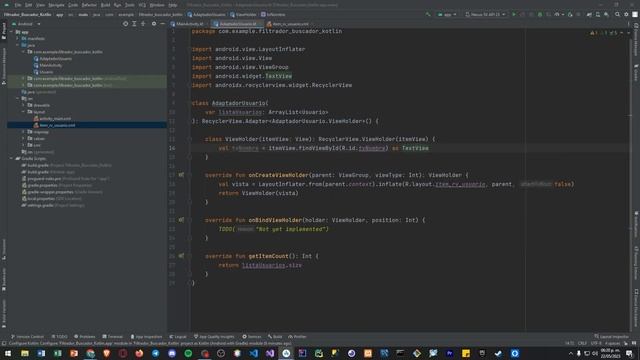The image size is (640, 360).
Task: Click the 'app' breadcrumb in navigation bar
Action: coord(60,14)
